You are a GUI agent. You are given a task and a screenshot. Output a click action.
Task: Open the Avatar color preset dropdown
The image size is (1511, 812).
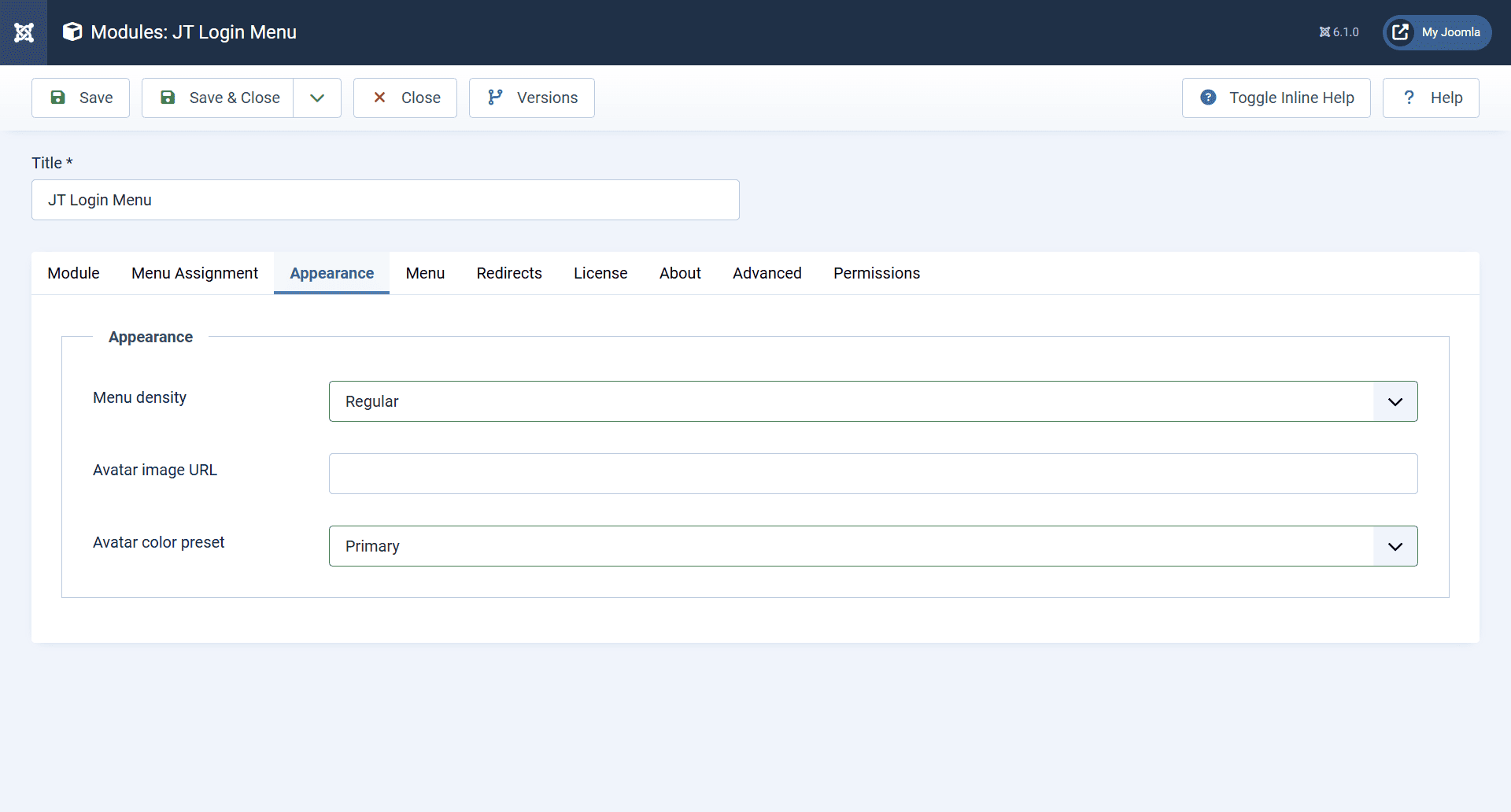coord(873,546)
